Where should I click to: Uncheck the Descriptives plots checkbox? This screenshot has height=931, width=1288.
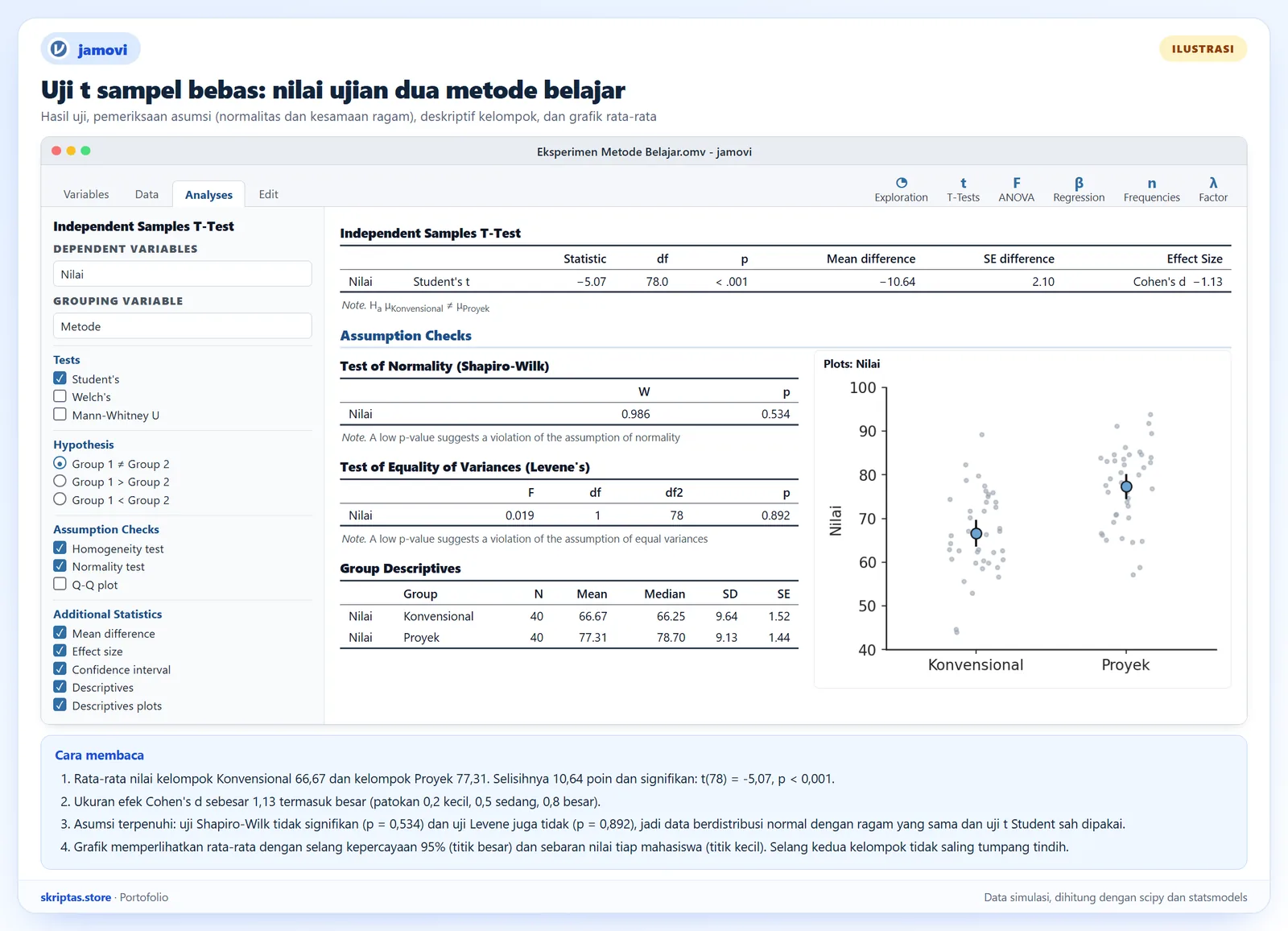point(60,705)
